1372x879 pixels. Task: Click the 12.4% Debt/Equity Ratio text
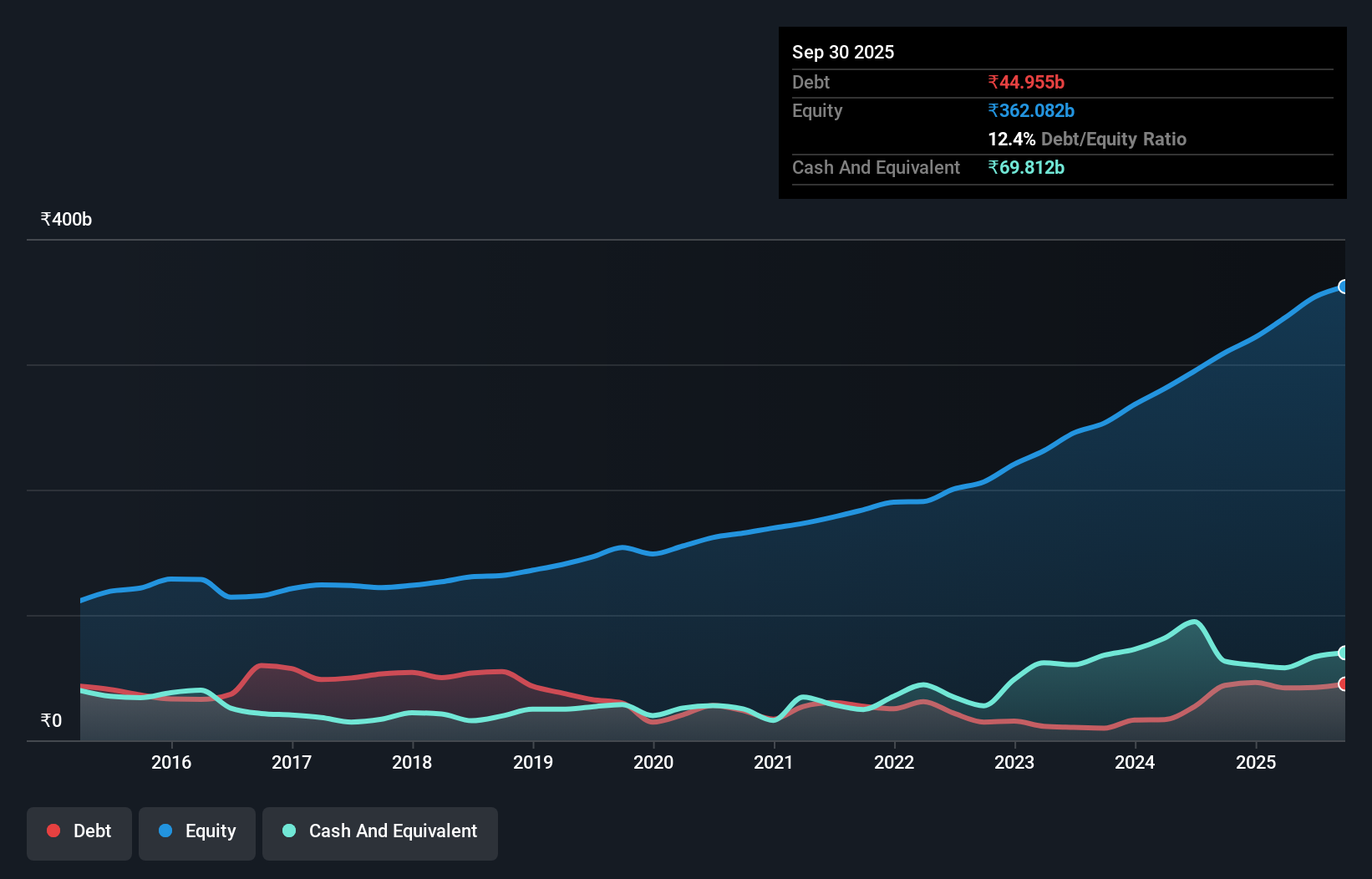click(x=1087, y=139)
